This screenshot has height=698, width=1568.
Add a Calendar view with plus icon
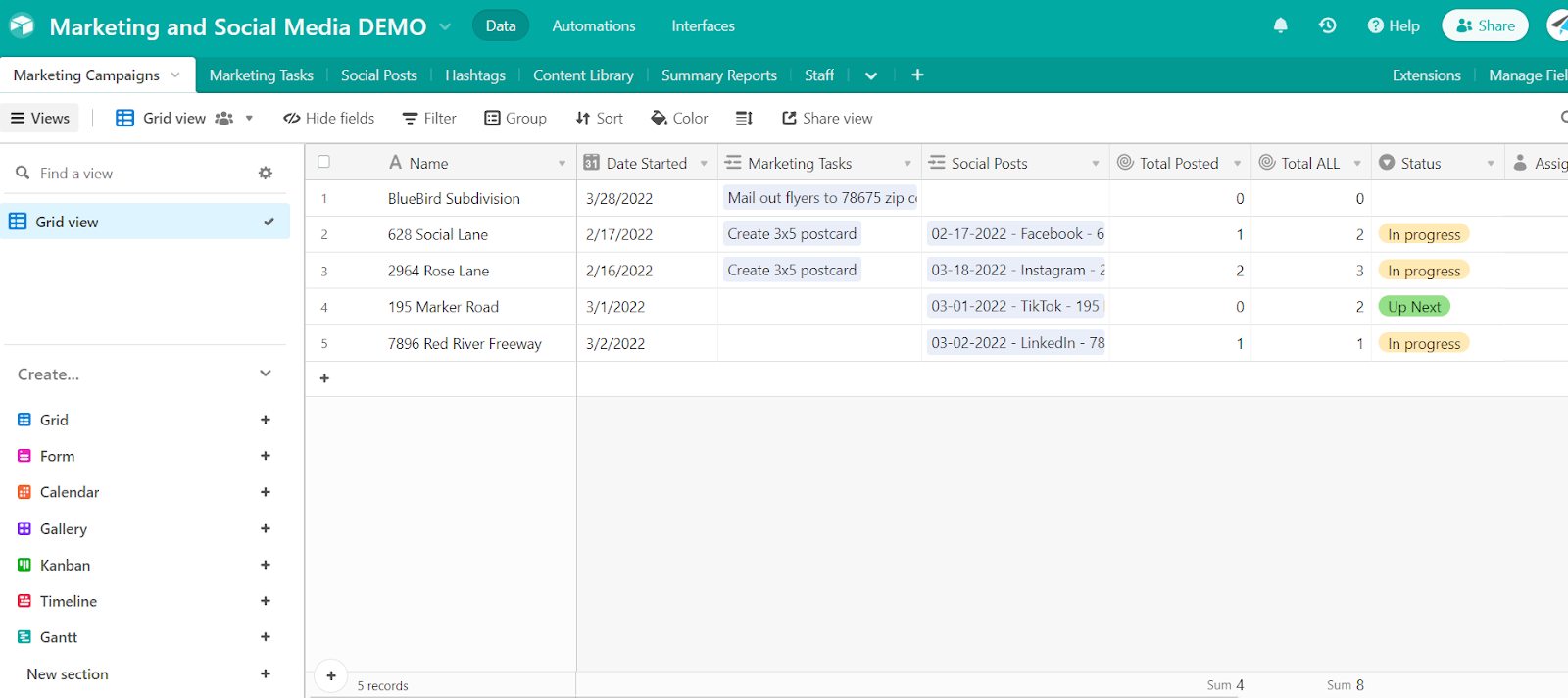265,492
